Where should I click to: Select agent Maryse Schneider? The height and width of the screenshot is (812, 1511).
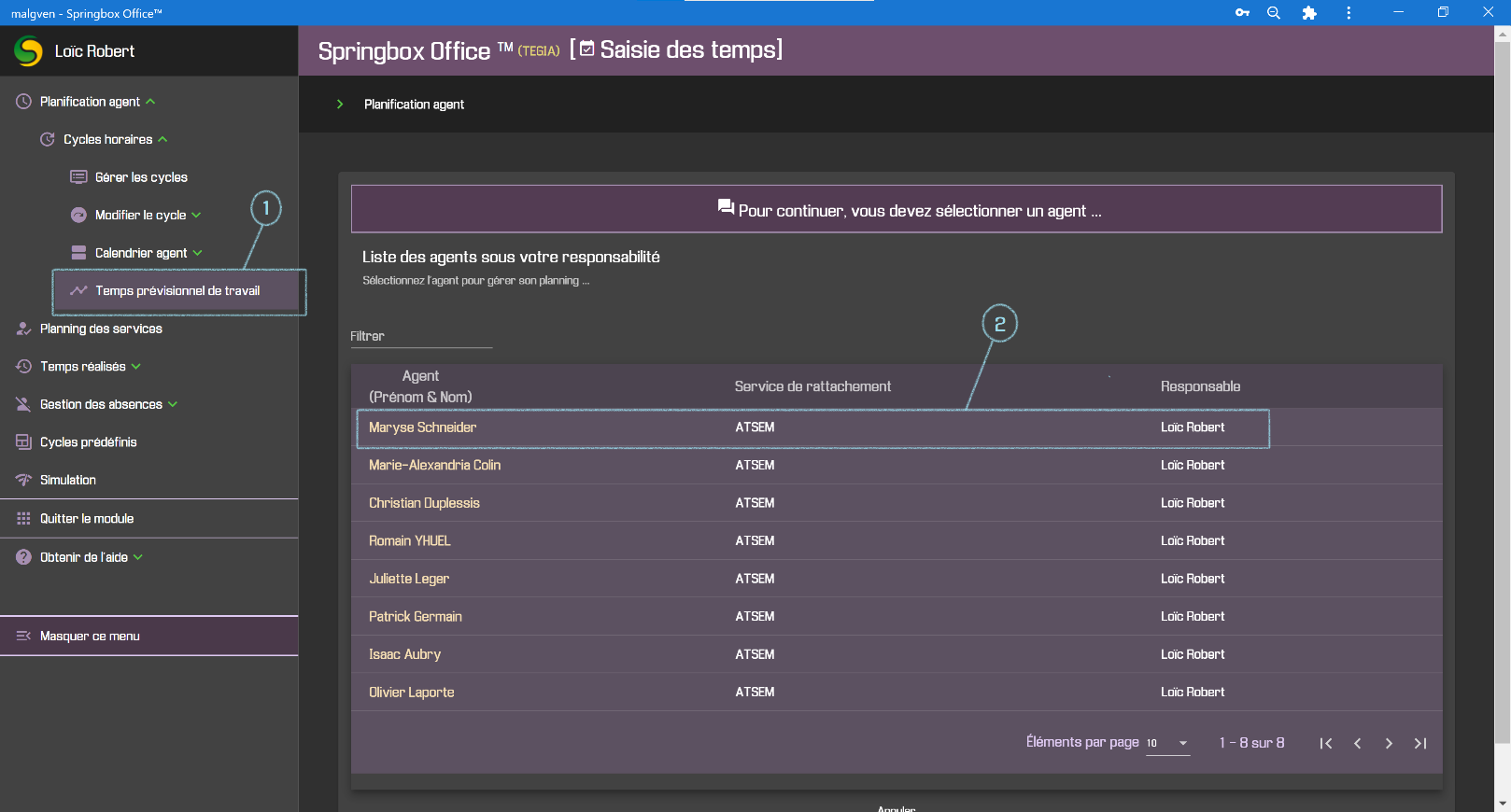point(422,427)
